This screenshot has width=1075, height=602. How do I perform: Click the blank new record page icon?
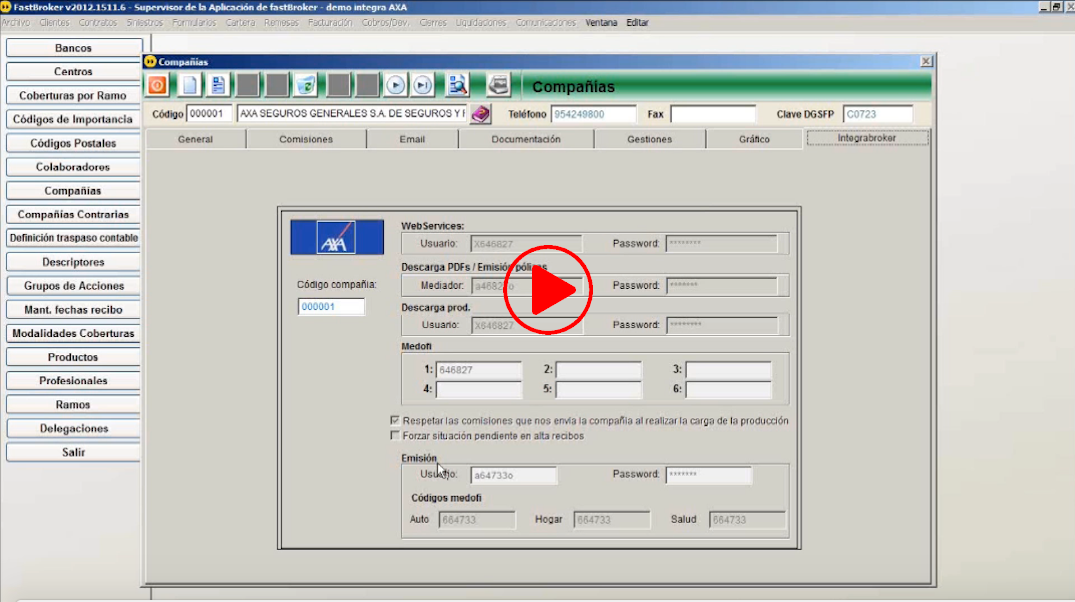pos(189,85)
